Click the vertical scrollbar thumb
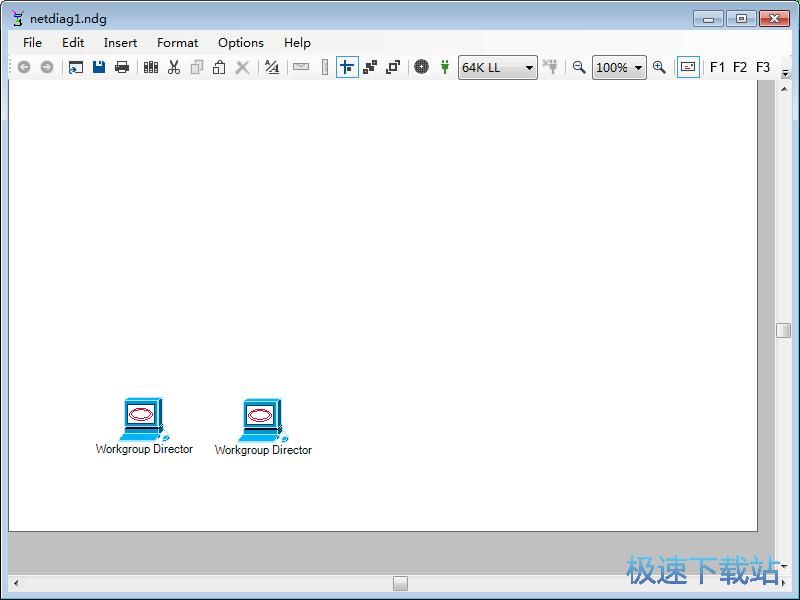The image size is (800, 600). (x=784, y=330)
